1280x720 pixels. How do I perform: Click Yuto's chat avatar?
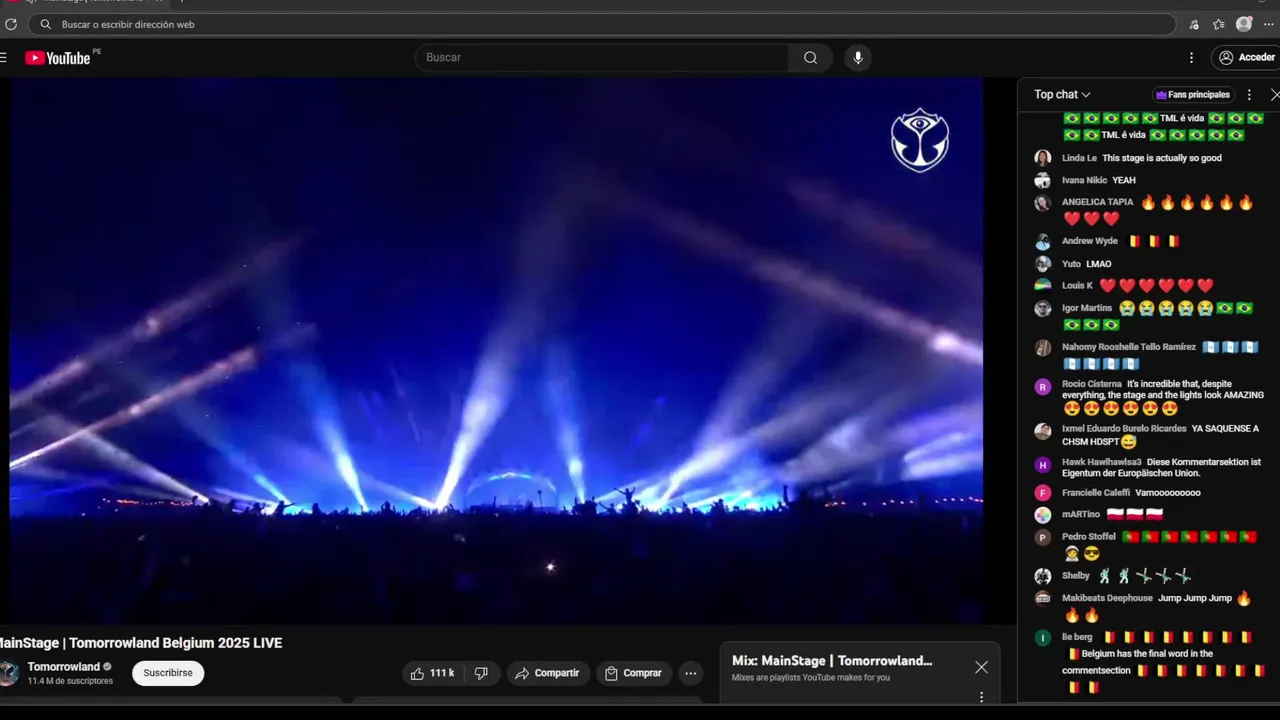coord(1042,264)
